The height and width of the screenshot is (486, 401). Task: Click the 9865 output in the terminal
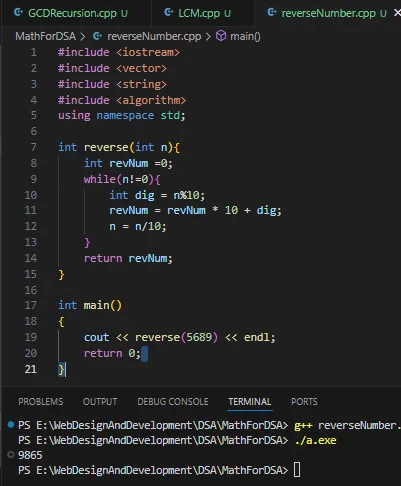coord(30,455)
